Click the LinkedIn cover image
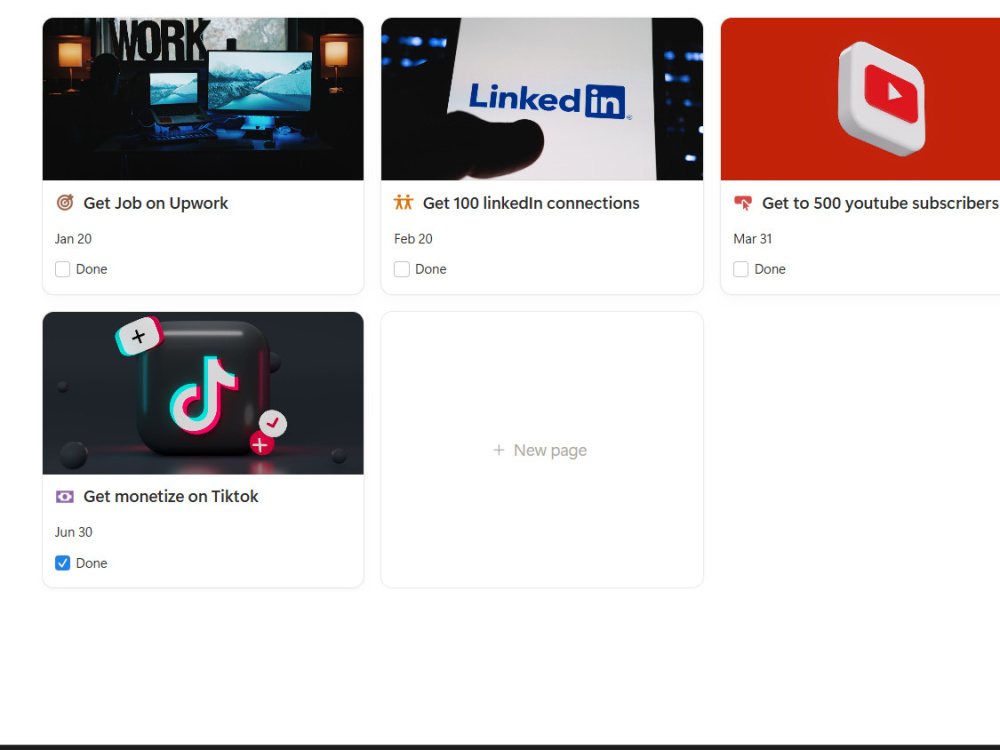1000x750 pixels. coord(542,99)
